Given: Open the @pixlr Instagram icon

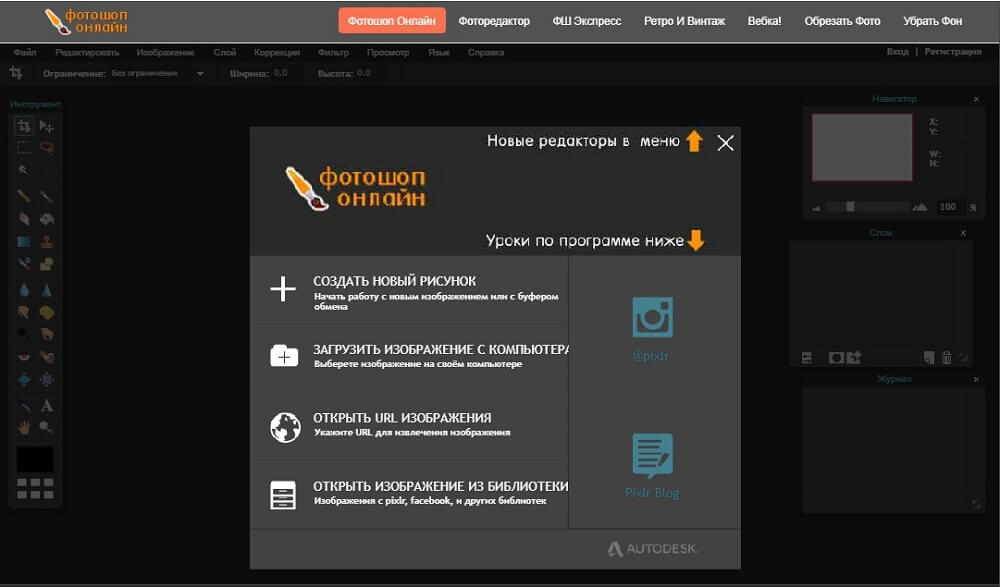Looking at the screenshot, I should pos(652,317).
